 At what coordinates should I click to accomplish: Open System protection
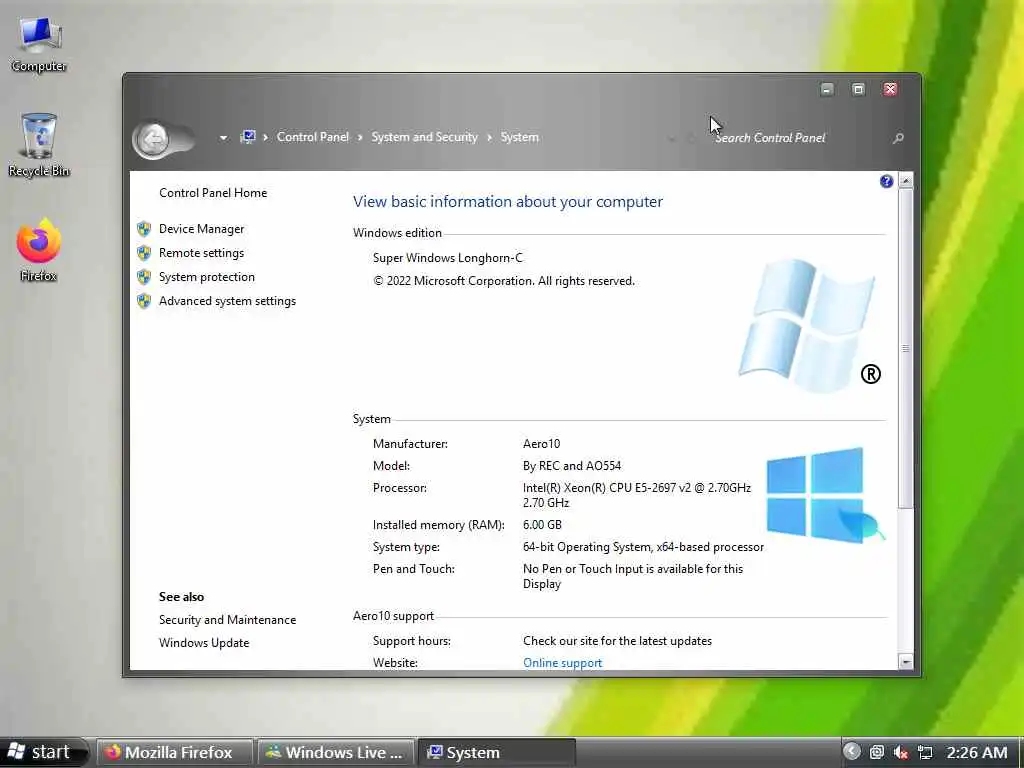point(206,277)
